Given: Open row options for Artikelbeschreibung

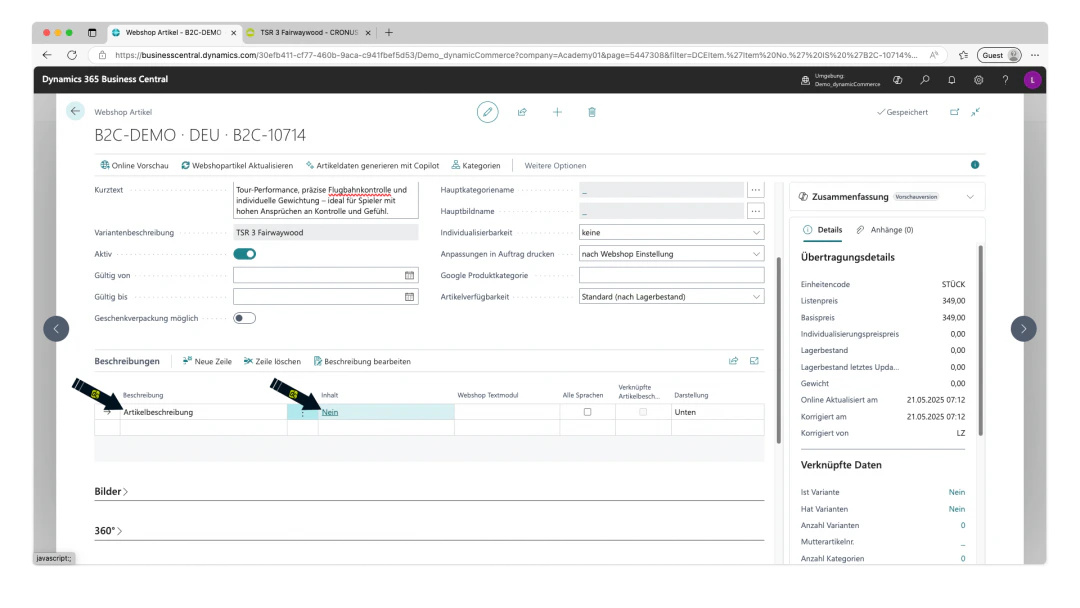Looking at the screenshot, I should pyautogui.click(x=302, y=412).
